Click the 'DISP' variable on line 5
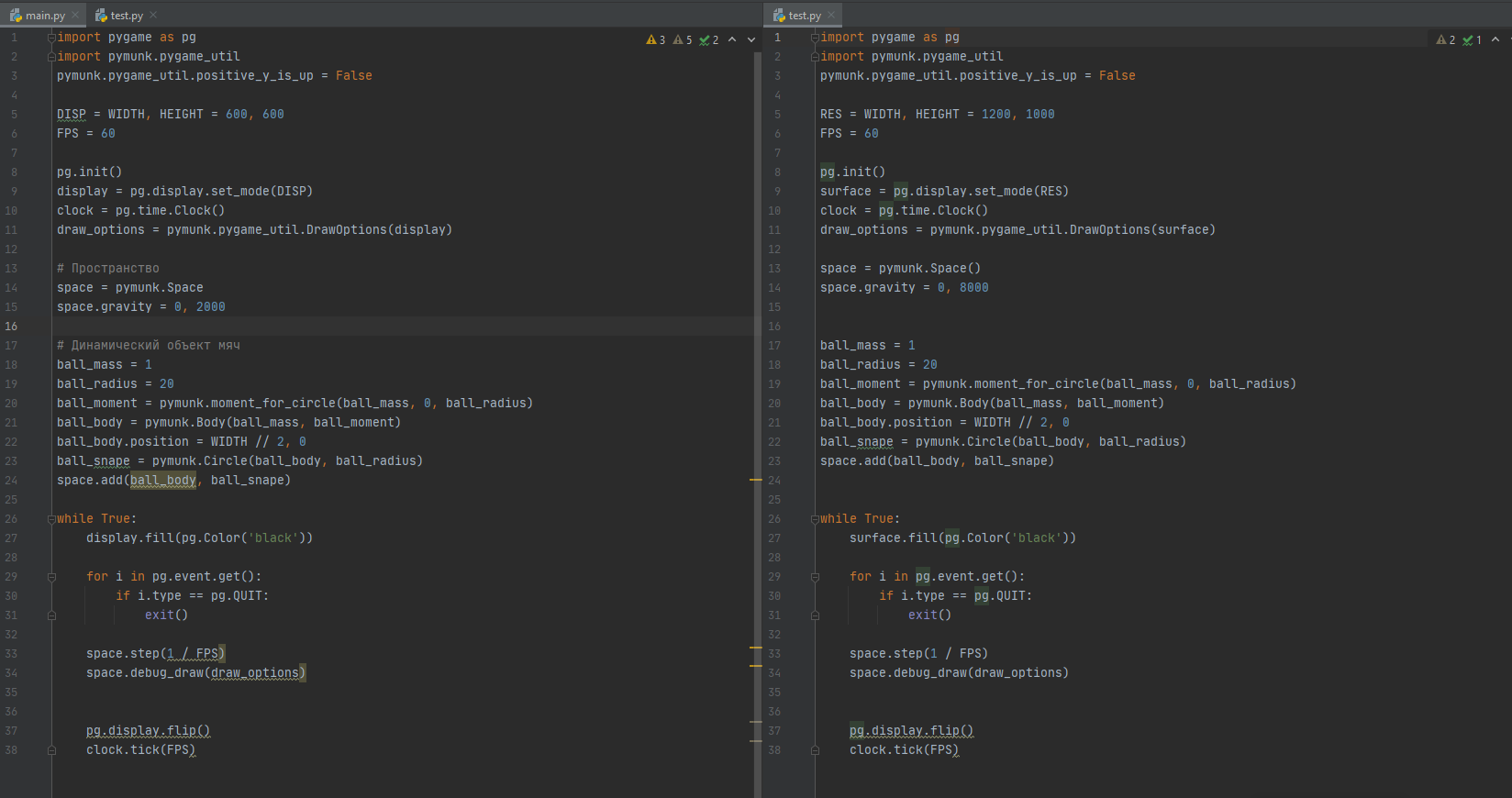This screenshot has width=1512, height=798. pyautogui.click(x=72, y=115)
